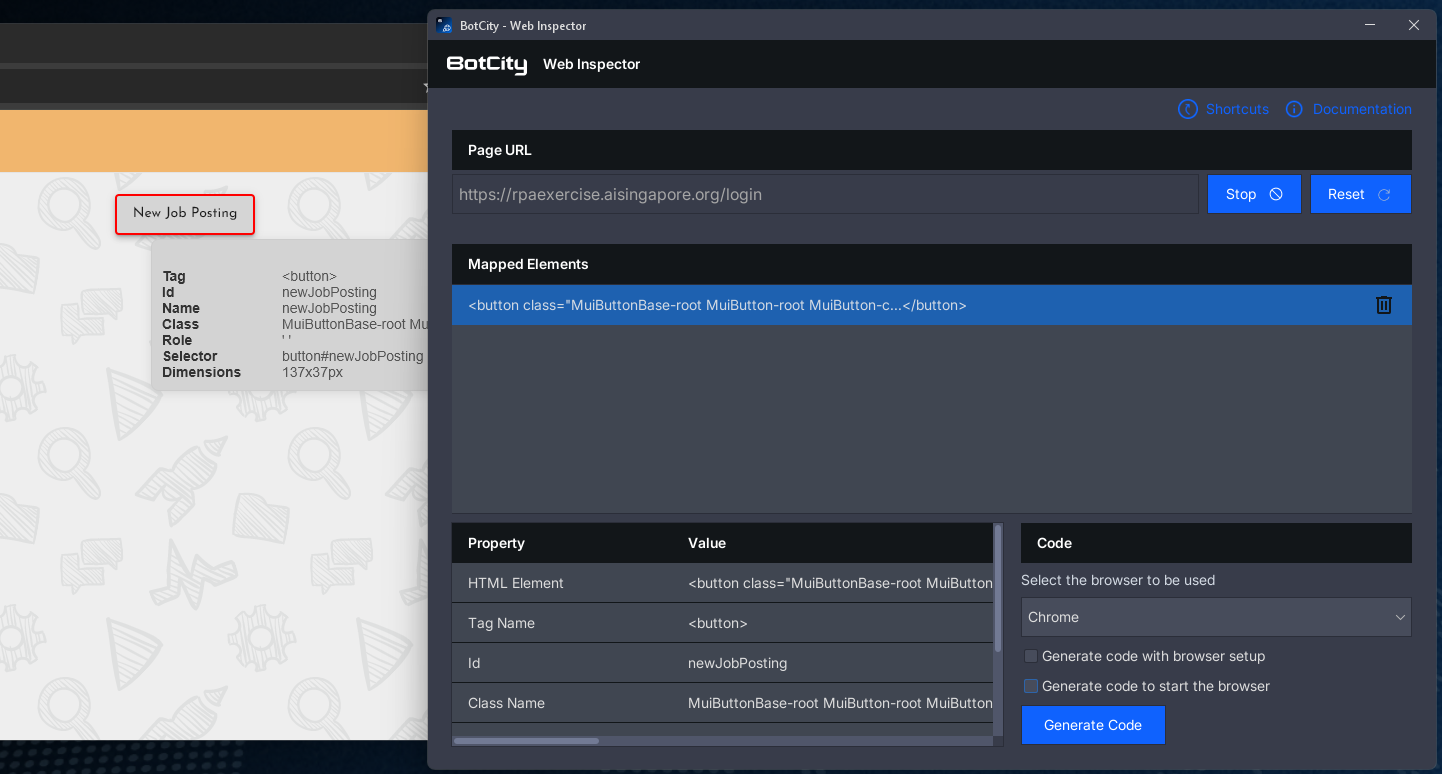Click the horizontal scrollbar in properties table
Viewport: 1442px width, 774px height.
(x=526, y=741)
